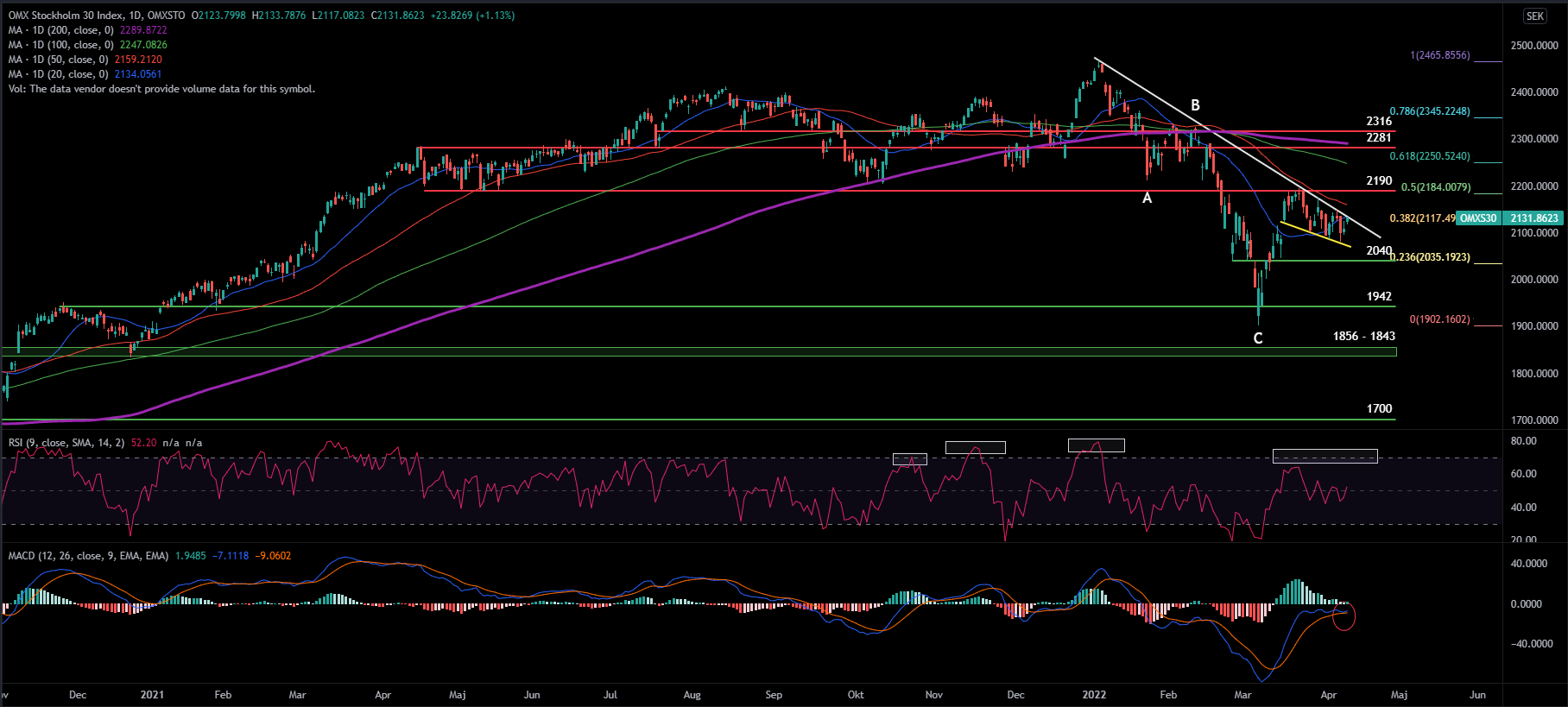The image size is (1568, 707).
Task: Select the rightmost dashed RSI rectangle
Action: pyautogui.click(x=1325, y=456)
